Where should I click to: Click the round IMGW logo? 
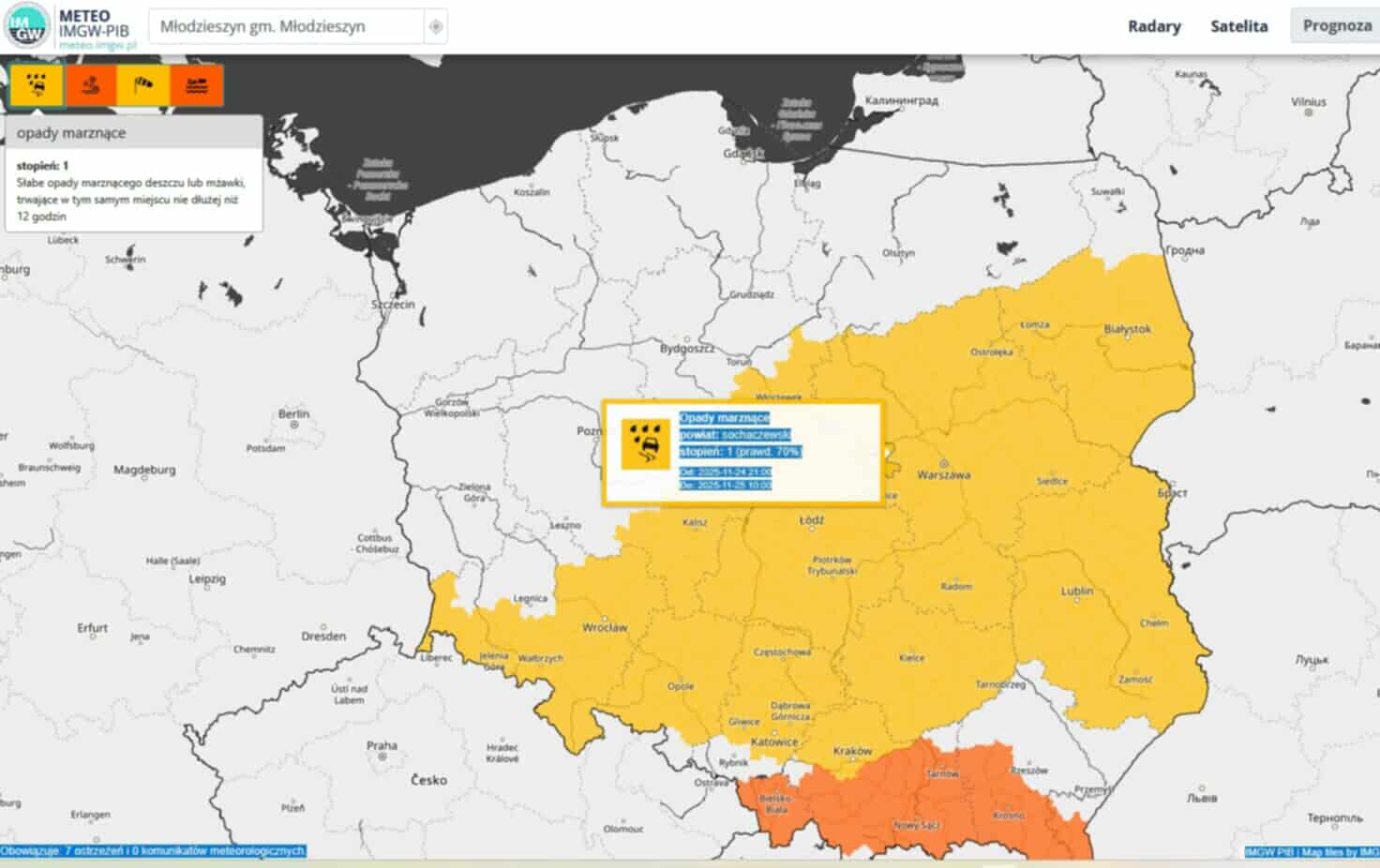pyautogui.click(x=26, y=26)
